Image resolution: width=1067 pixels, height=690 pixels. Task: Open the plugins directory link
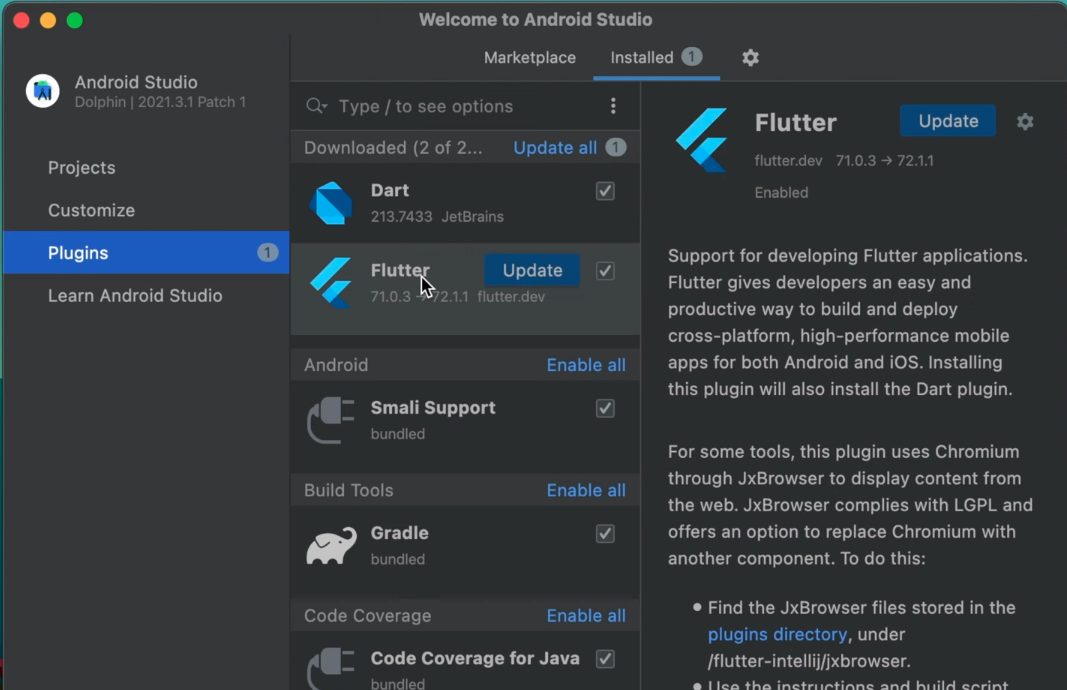(777, 634)
